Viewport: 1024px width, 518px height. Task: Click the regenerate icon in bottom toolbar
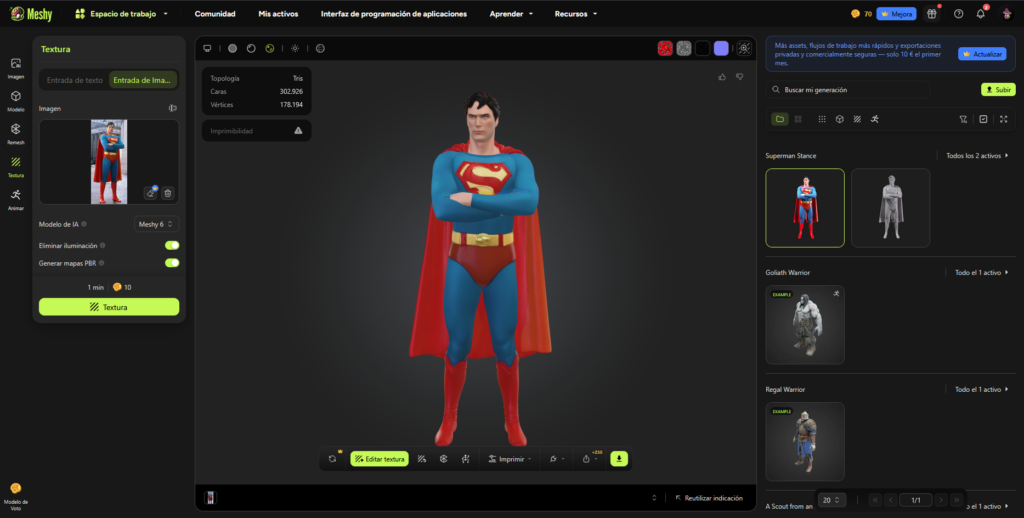pyautogui.click(x=332, y=459)
